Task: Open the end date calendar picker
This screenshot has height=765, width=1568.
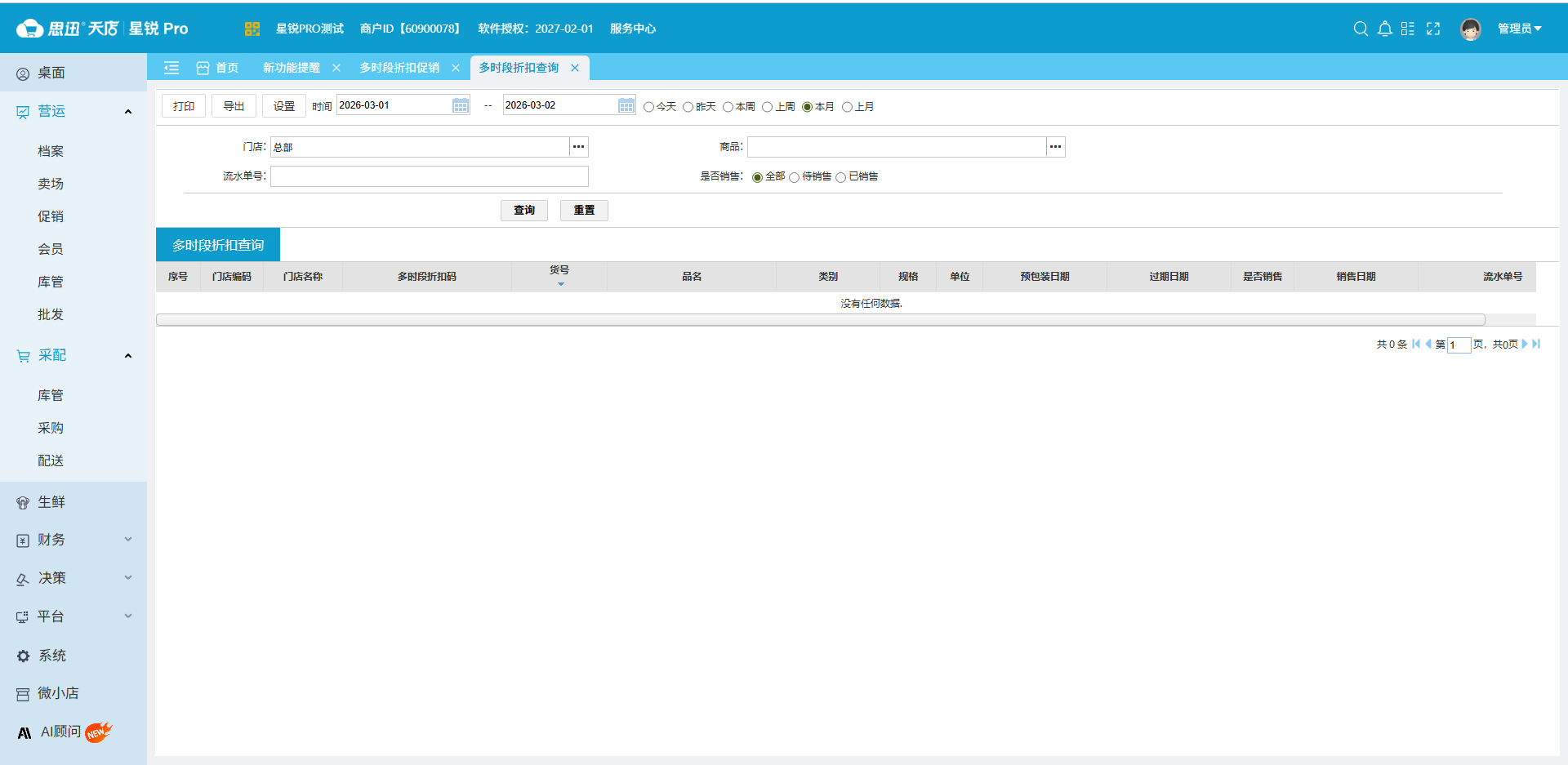Action: pyautogui.click(x=626, y=105)
